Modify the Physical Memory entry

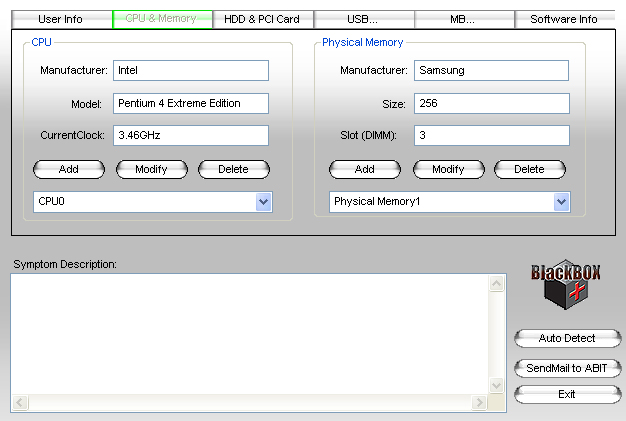[x=449, y=169]
